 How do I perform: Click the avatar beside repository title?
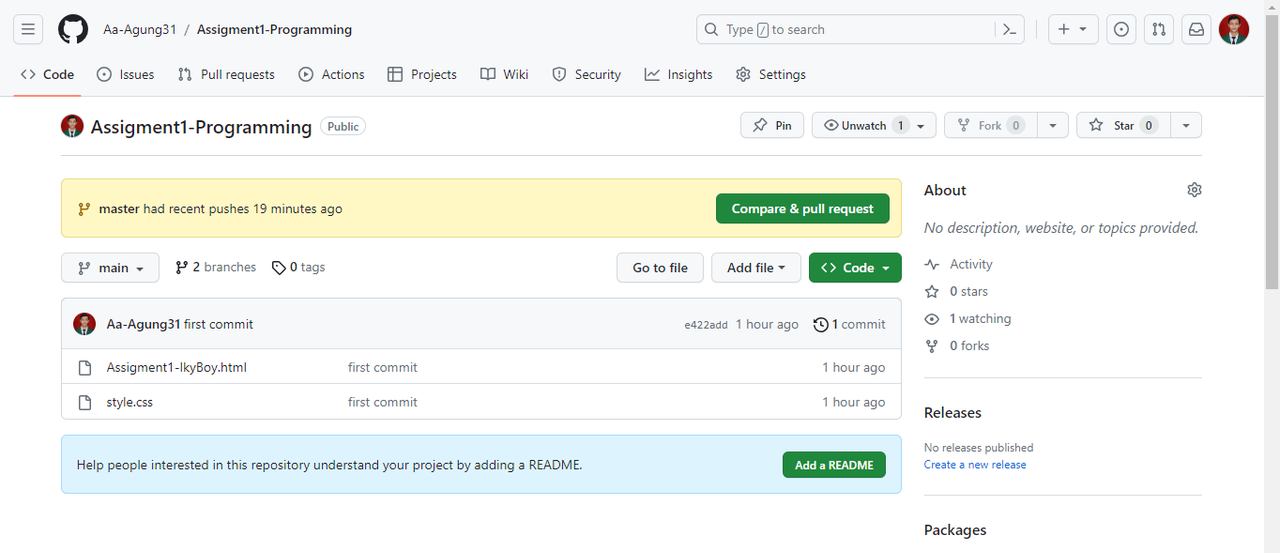(72, 126)
